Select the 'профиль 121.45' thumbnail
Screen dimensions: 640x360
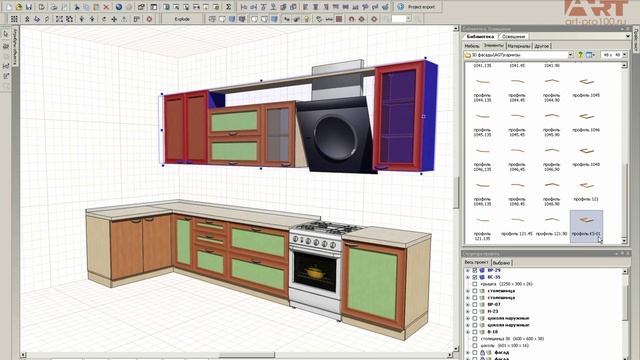(x=517, y=226)
